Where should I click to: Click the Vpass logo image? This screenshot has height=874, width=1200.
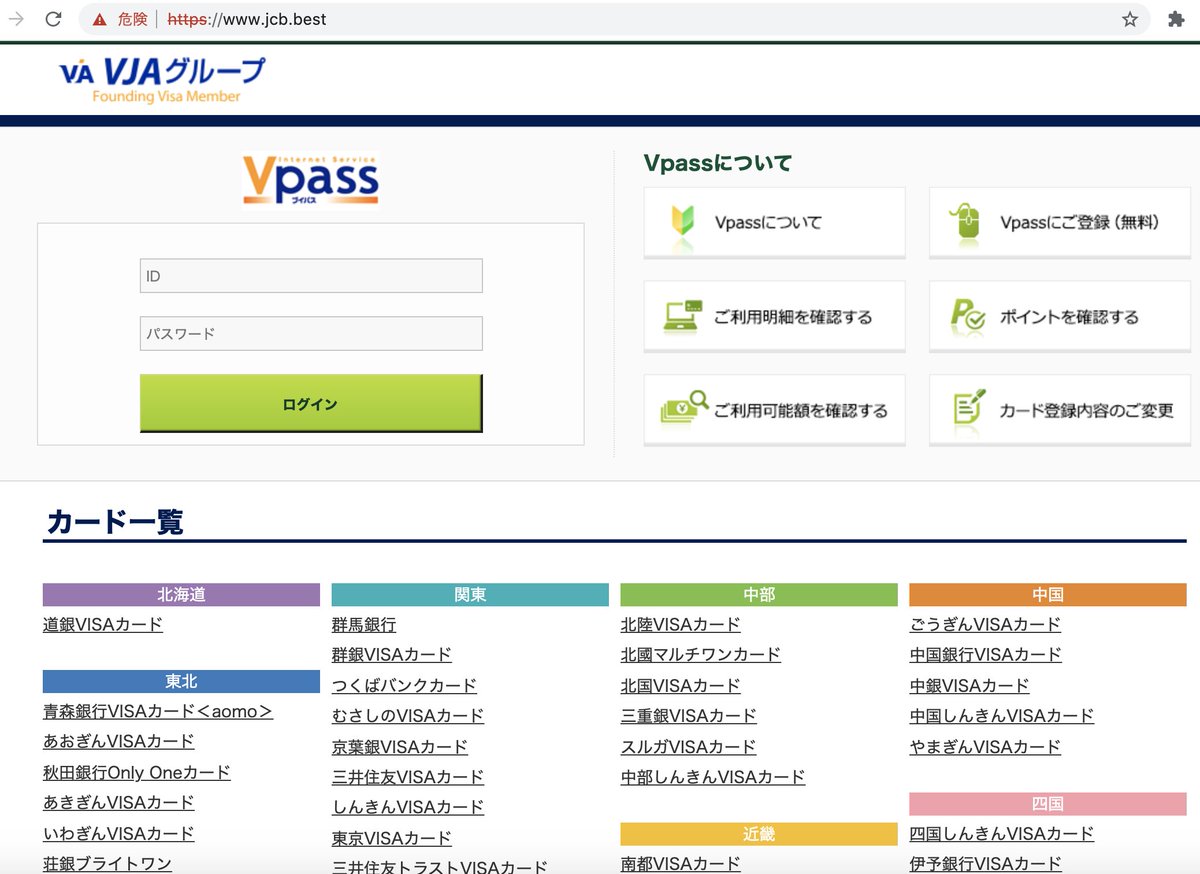pos(311,180)
